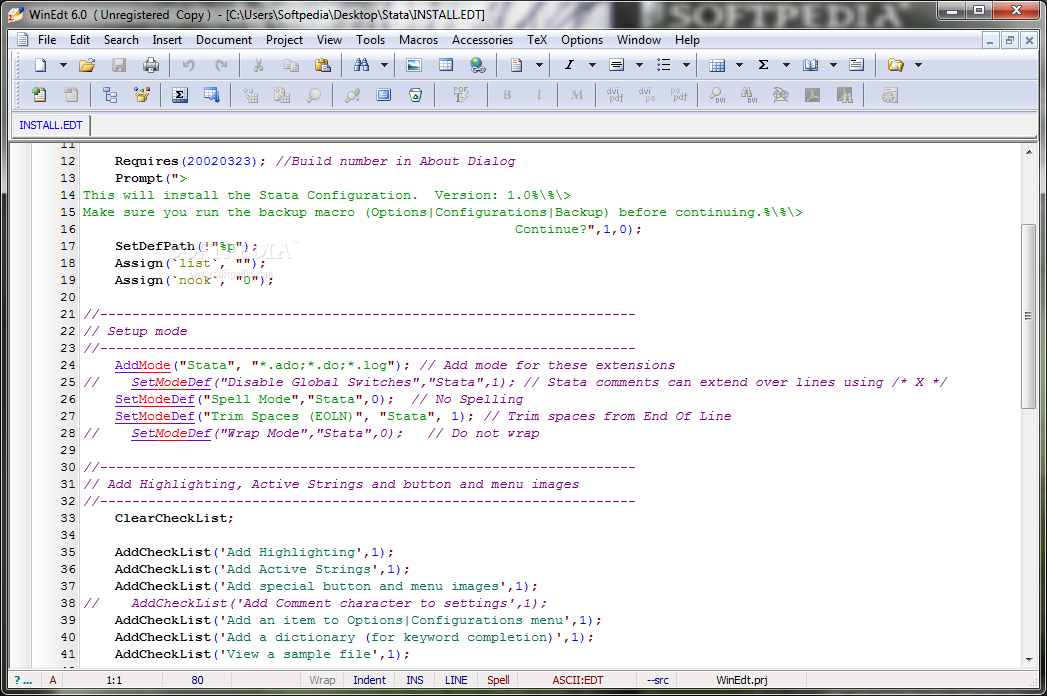This screenshot has width=1047, height=696.
Task: Click the recycle bin erase output icon
Action: (x=415, y=95)
